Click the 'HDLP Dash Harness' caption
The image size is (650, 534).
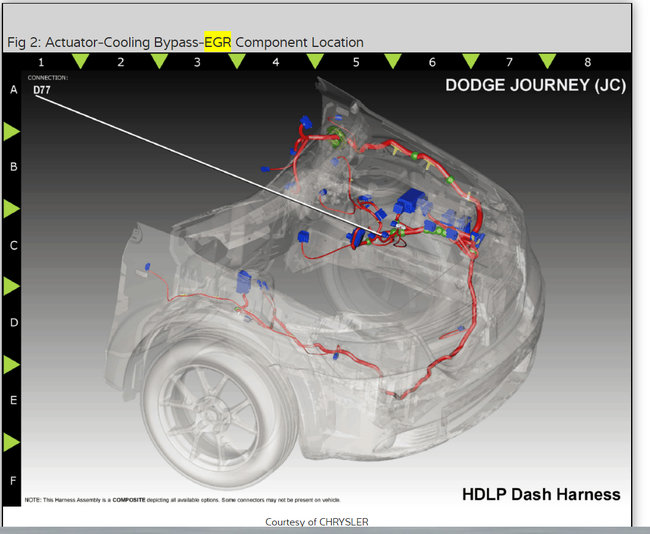pyautogui.click(x=541, y=494)
